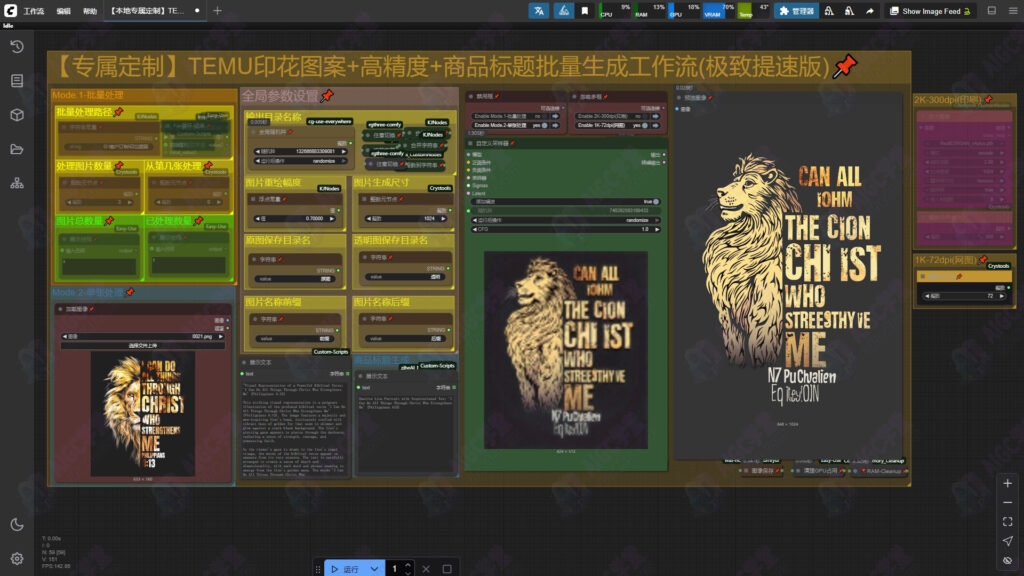The image size is (1024, 576).
Task: Click Show Image Feed button
Action: [931, 10]
